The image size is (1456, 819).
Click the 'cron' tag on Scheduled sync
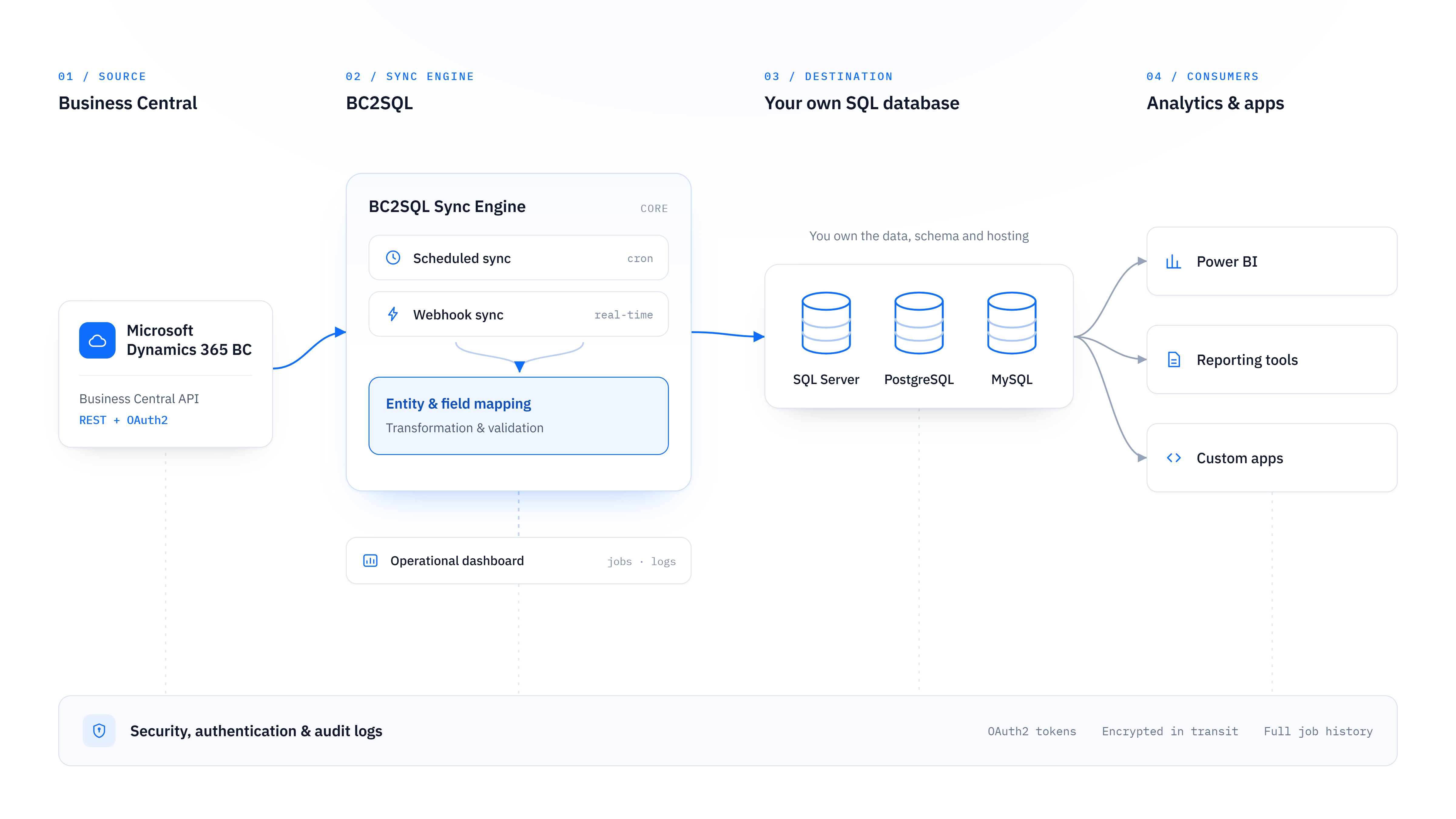point(640,259)
